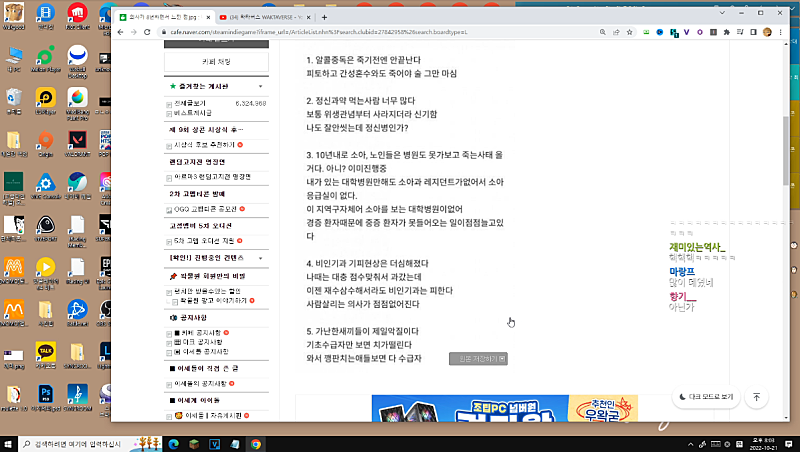Switch to the Naver cafe article tab

[164, 17]
